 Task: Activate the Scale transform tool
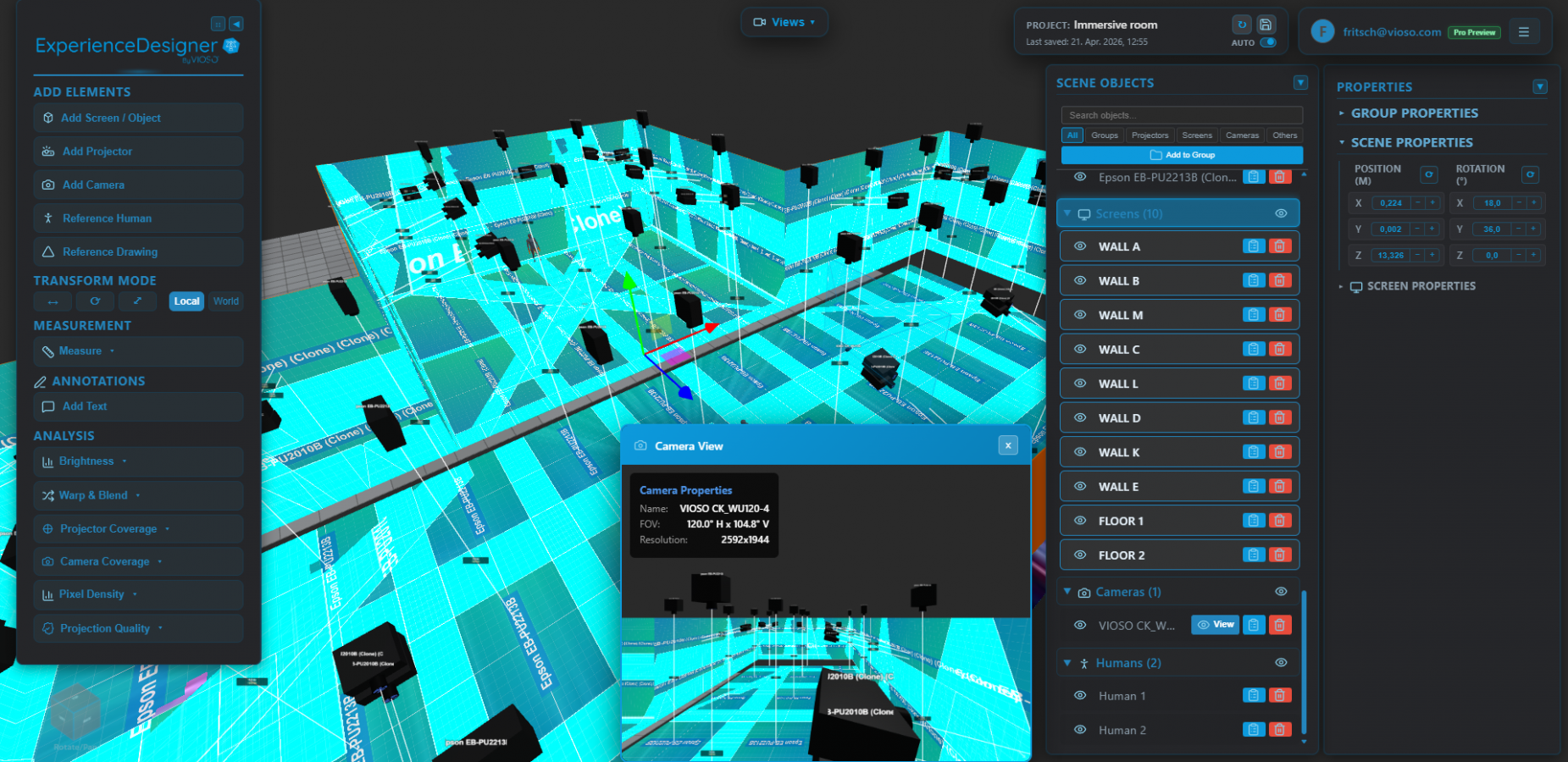click(x=138, y=301)
